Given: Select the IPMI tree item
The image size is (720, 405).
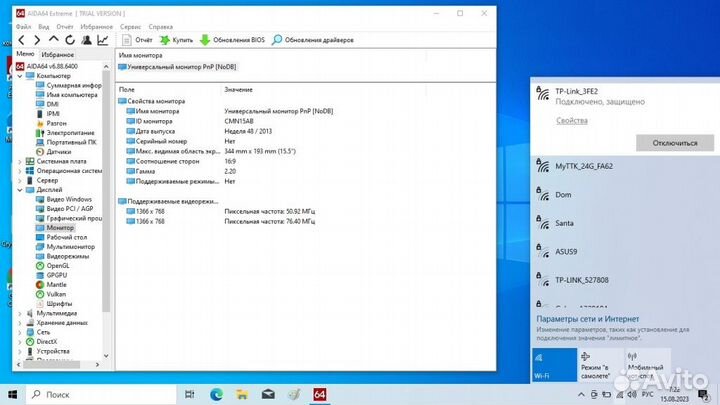Looking at the screenshot, I should [48, 113].
